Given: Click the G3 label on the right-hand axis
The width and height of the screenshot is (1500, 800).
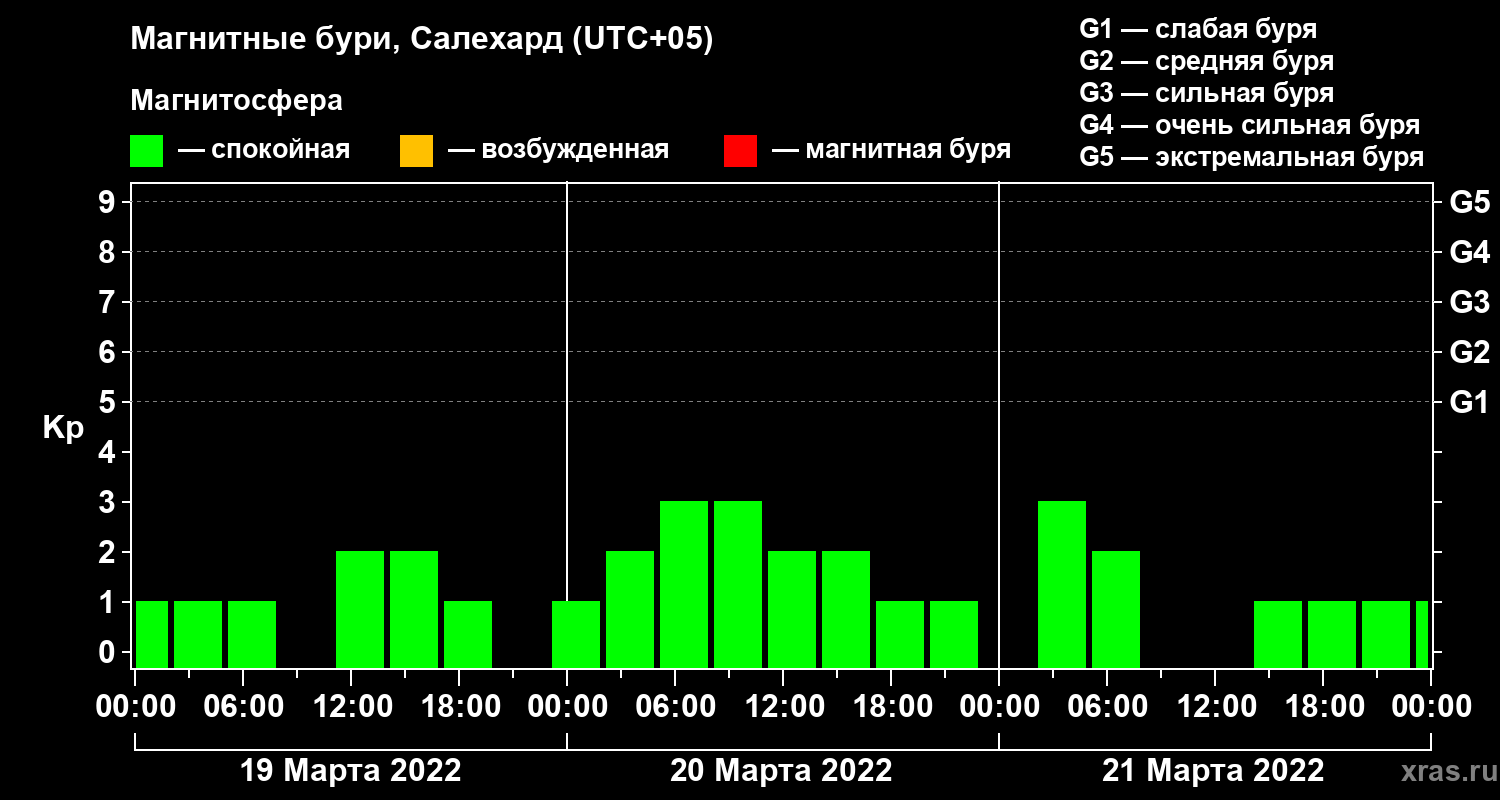Looking at the screenshot, I should [x=1469, y=302].
